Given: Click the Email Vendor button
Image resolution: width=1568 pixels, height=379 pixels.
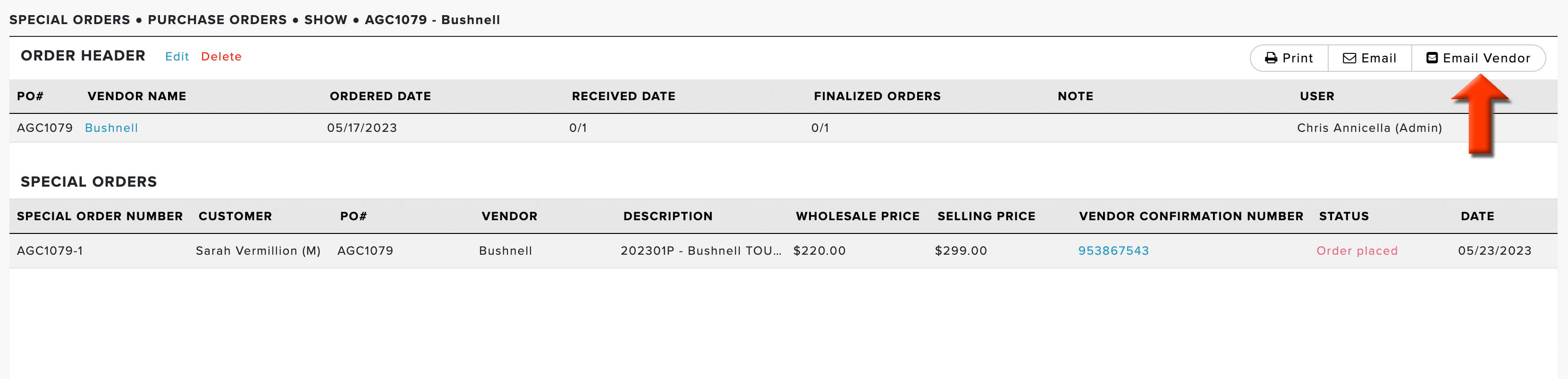Looking at the screenshot, I should pyautogui.click(x=1478, y=59).
